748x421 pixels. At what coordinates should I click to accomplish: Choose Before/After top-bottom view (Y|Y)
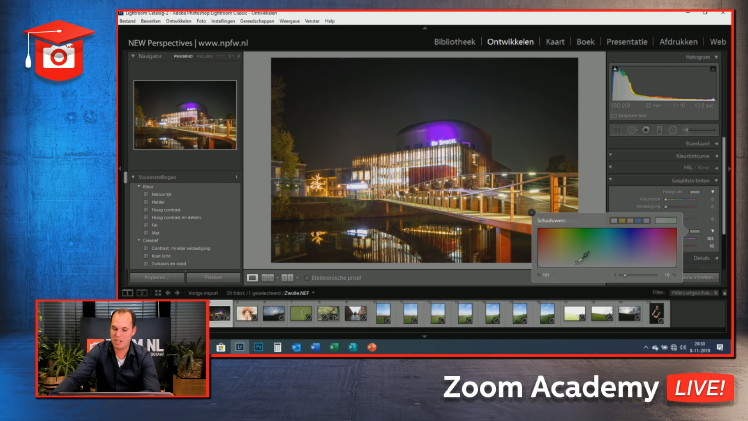coord(287,277)
